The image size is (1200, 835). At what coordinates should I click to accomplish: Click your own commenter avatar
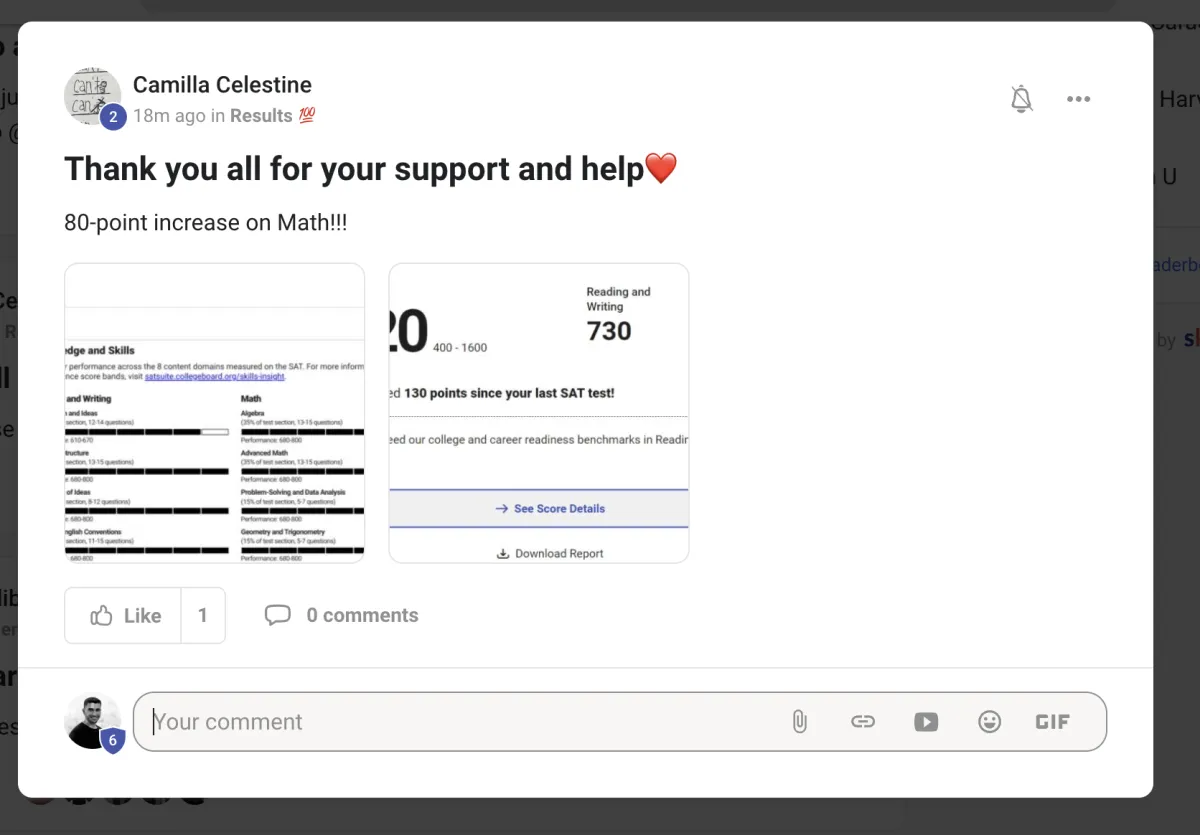(x=88, y=717)
